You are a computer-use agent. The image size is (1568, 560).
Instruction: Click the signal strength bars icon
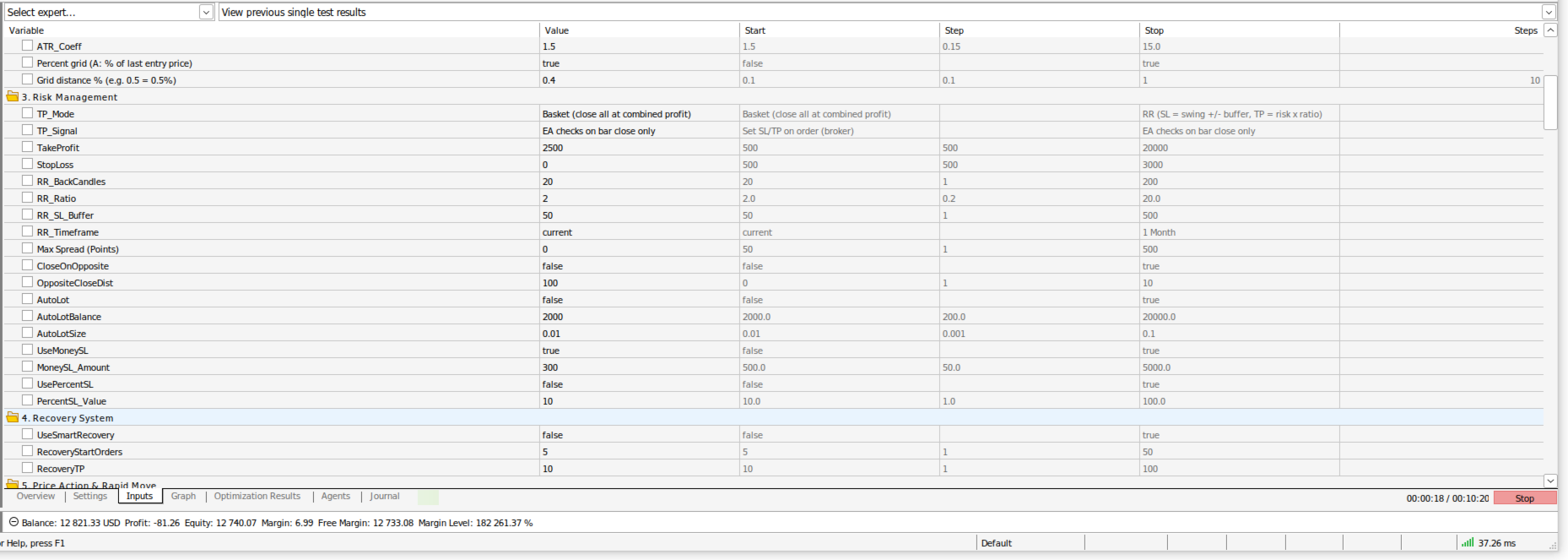point(1468,543)
